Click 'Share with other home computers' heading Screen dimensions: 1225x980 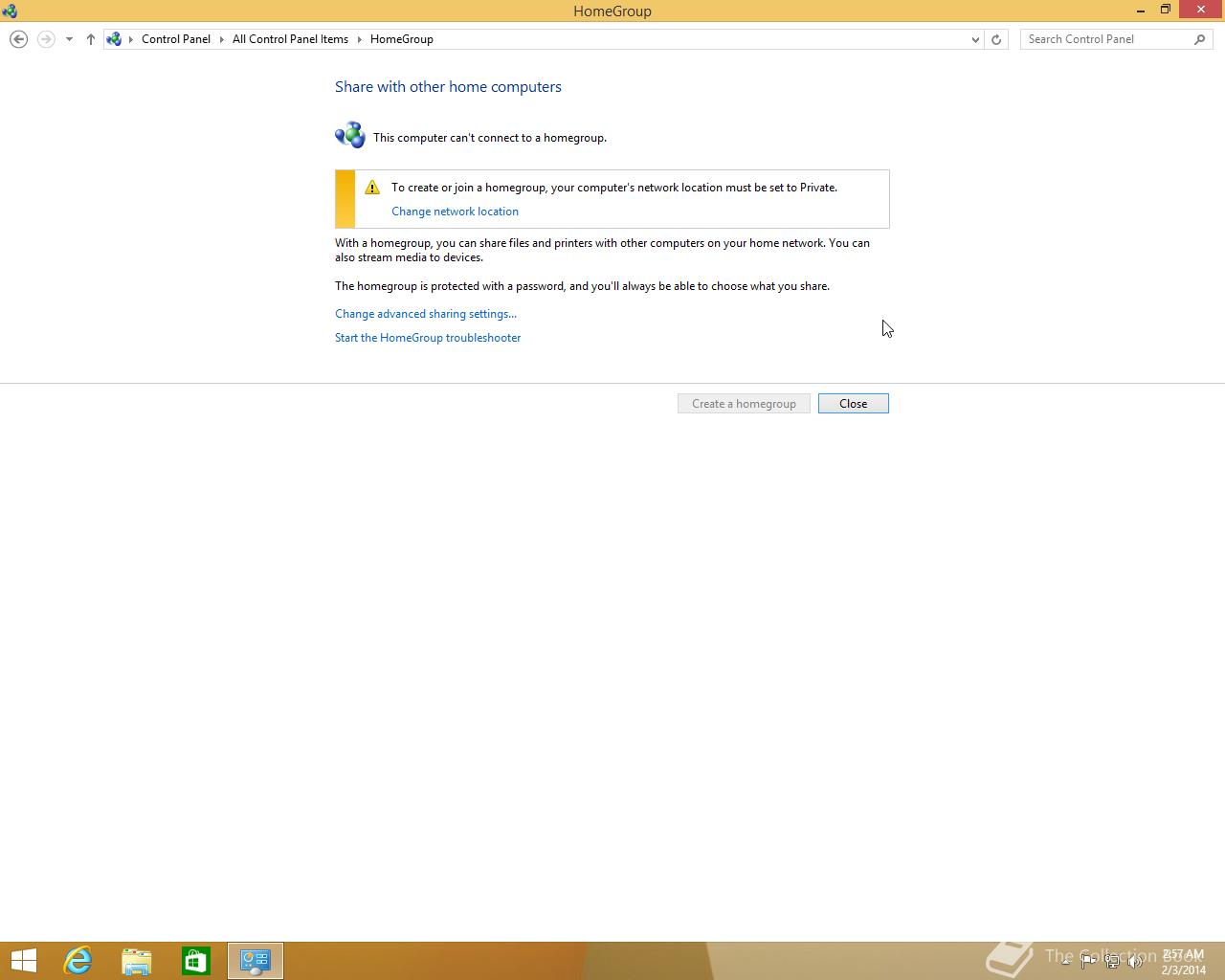point(448,86)
